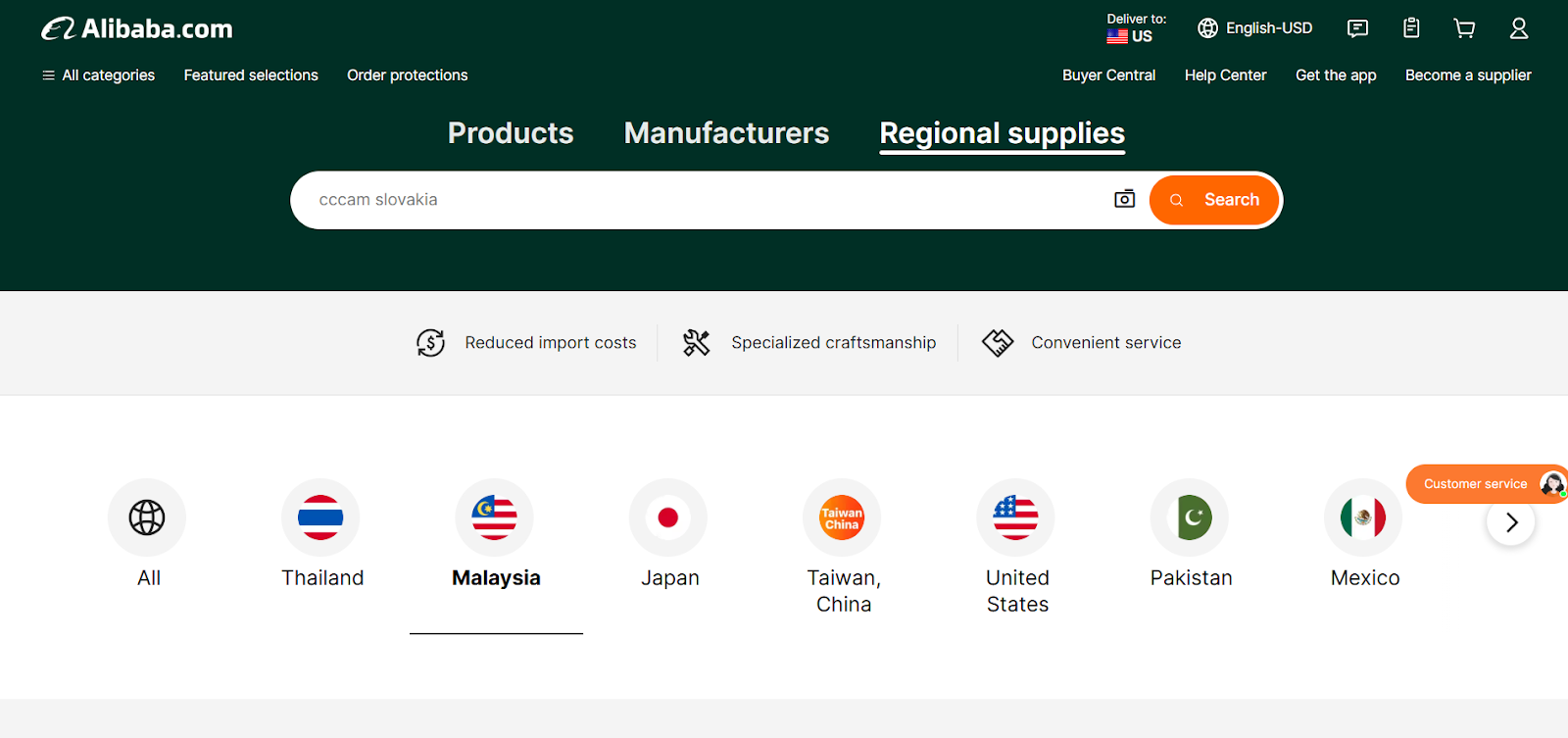The height and width of the screenshot is (738, 1568).
Task: Follow the Become a supplier link
Action: click(x=1468, y=75)
